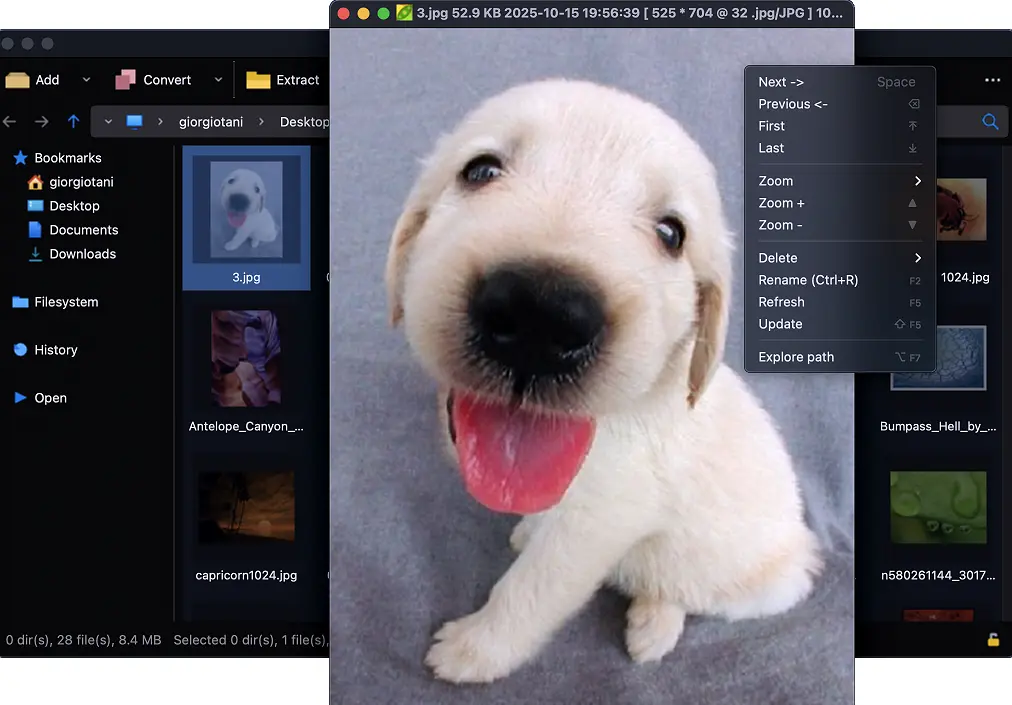Select Next -> in the context menu
1012x705 pixels.
[781, 82]
